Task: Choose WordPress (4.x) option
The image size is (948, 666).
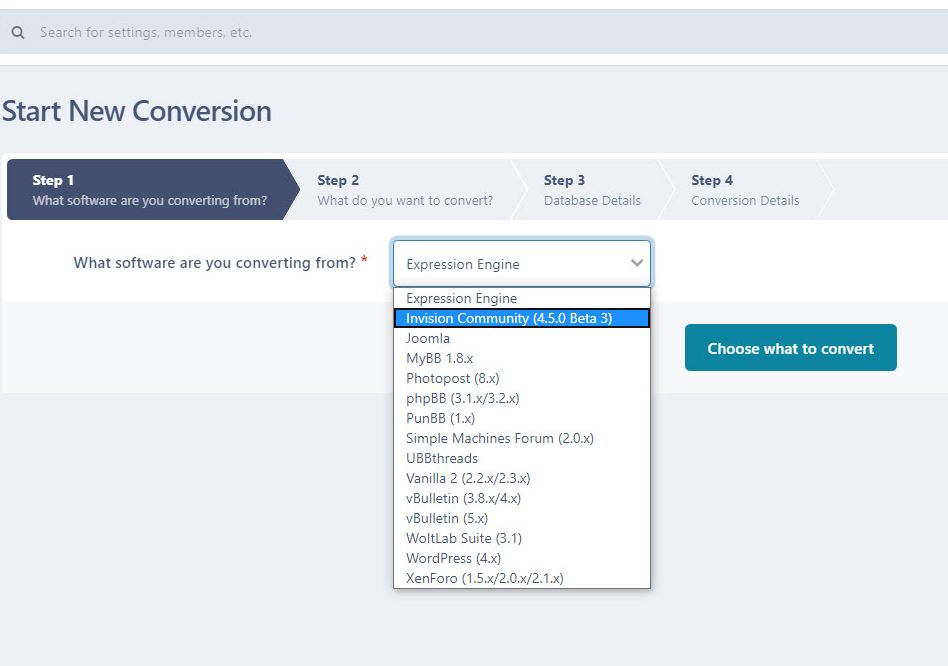Action: pyautogui.click(x=522, y=557)
